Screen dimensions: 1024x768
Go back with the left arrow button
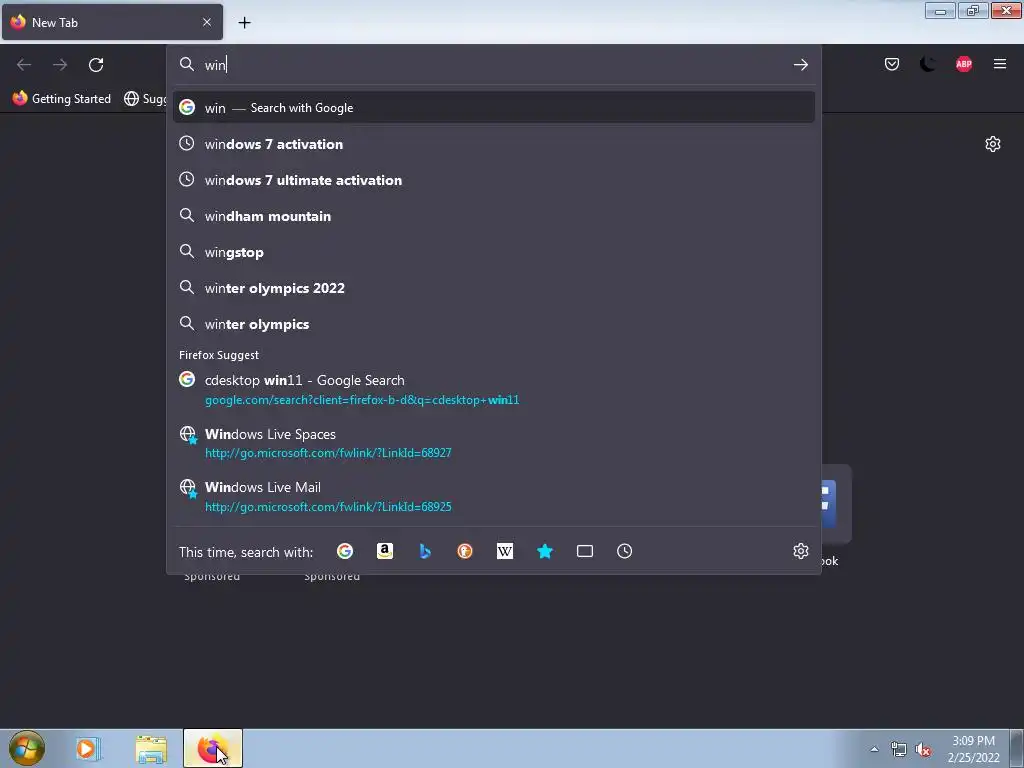pos(24,65)
